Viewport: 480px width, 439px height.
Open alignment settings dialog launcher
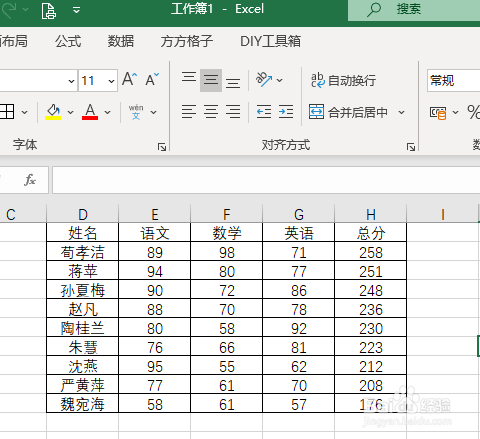click(x=411, y=147)
